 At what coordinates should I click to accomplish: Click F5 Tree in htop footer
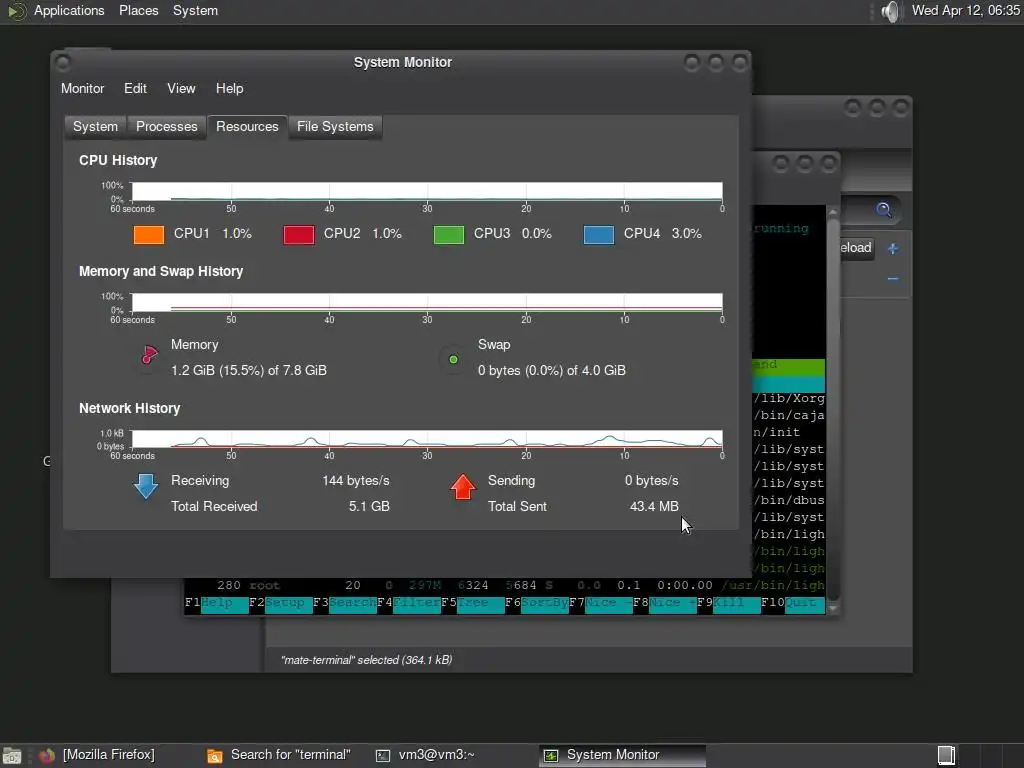[x=473, y=603]
